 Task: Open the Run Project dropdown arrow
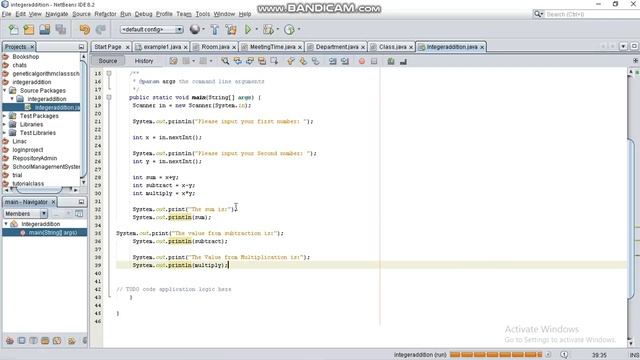pyautogui.click(x=257, y=29)
